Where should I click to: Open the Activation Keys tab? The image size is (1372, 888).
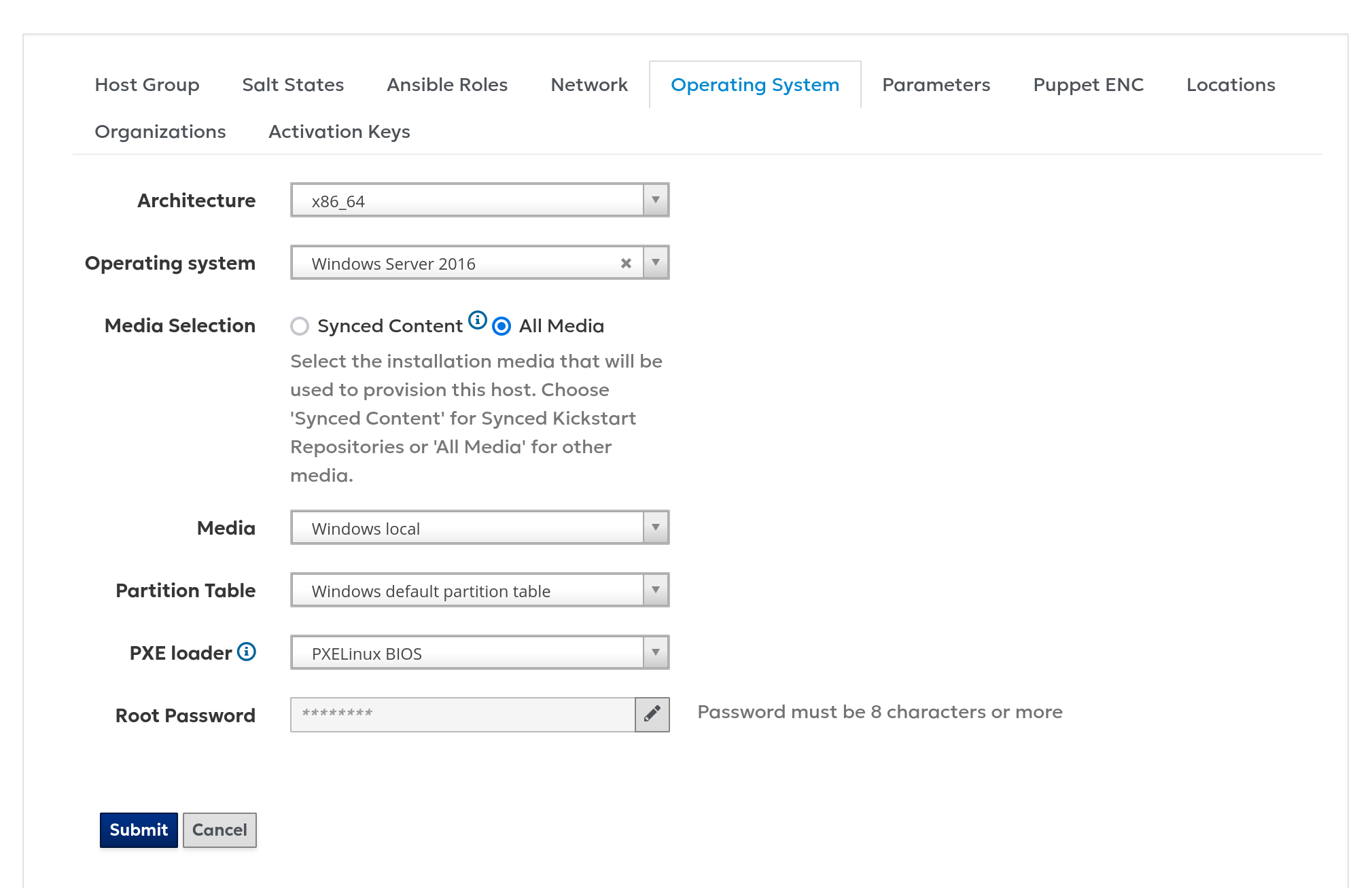(x=340, y=131)
